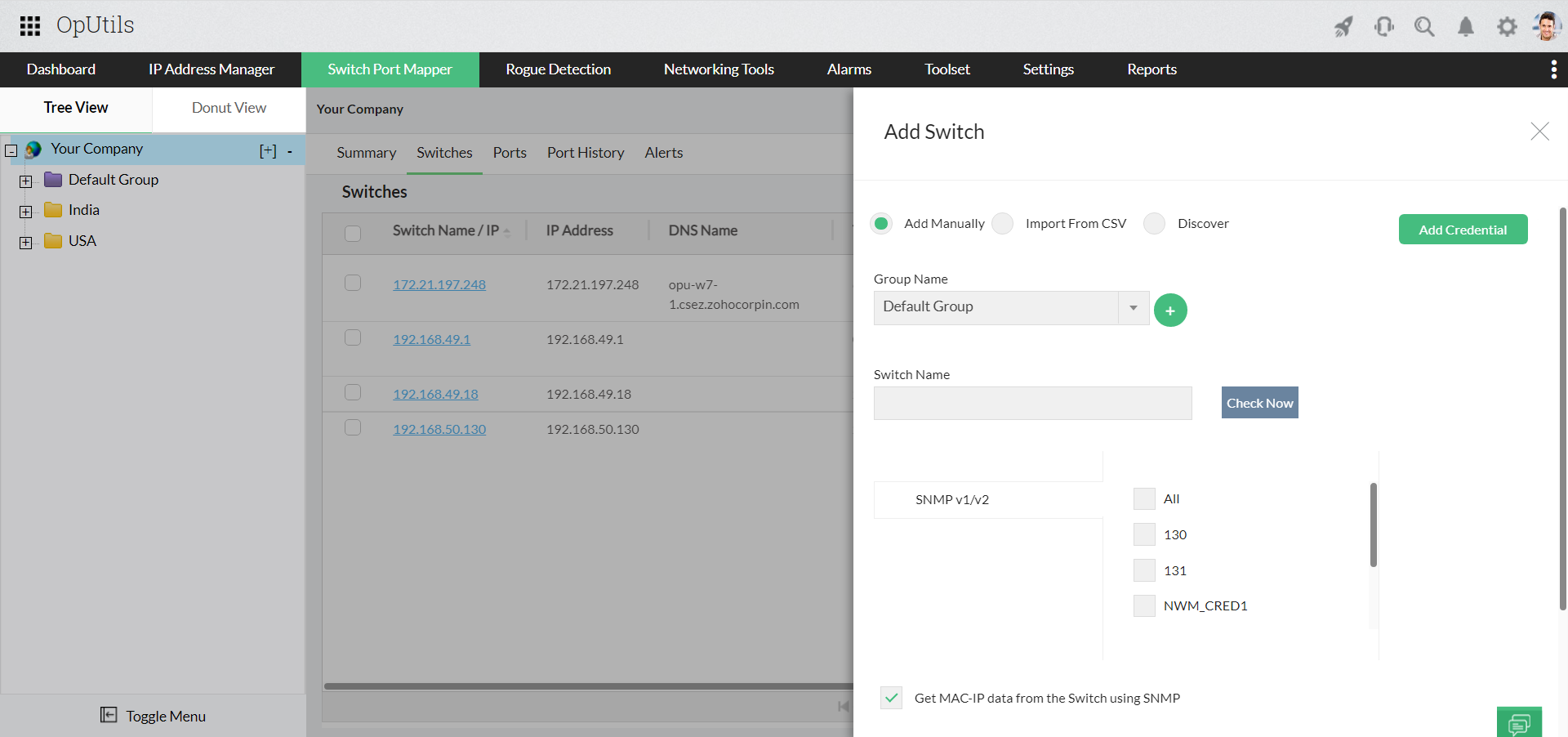
Task: Click inside the Switch Name input field
Action: point(1032,404)
